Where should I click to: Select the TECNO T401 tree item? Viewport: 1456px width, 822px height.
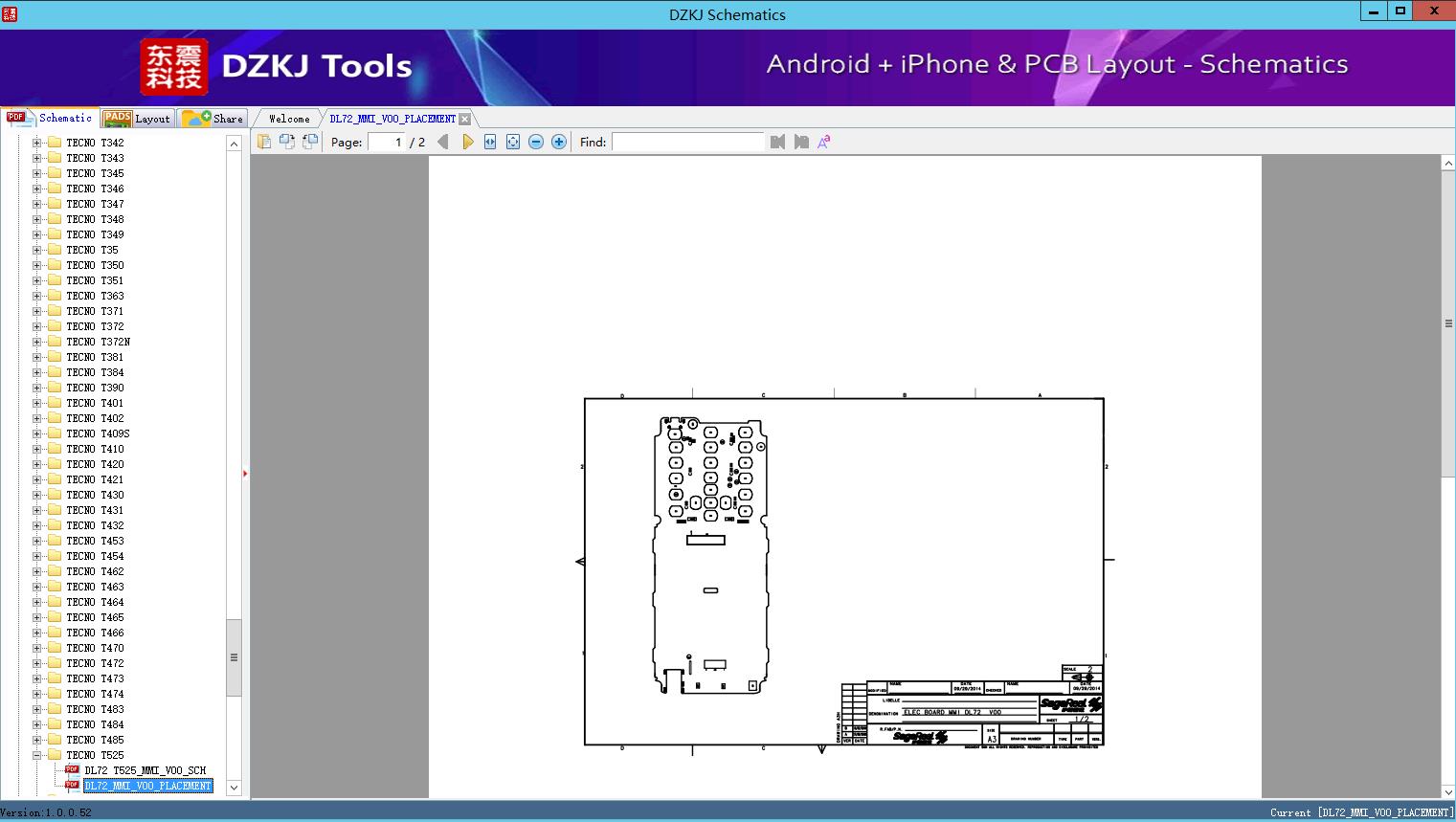(x=95, y=403)
